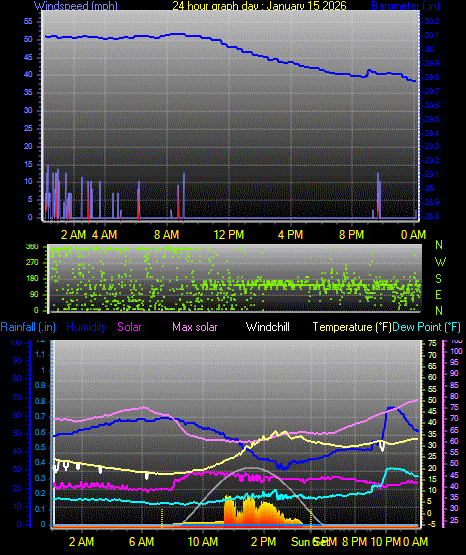Click the 360 wind direction value
The height and width of the screenshot is (555, 466).
[x=32, y=247]
